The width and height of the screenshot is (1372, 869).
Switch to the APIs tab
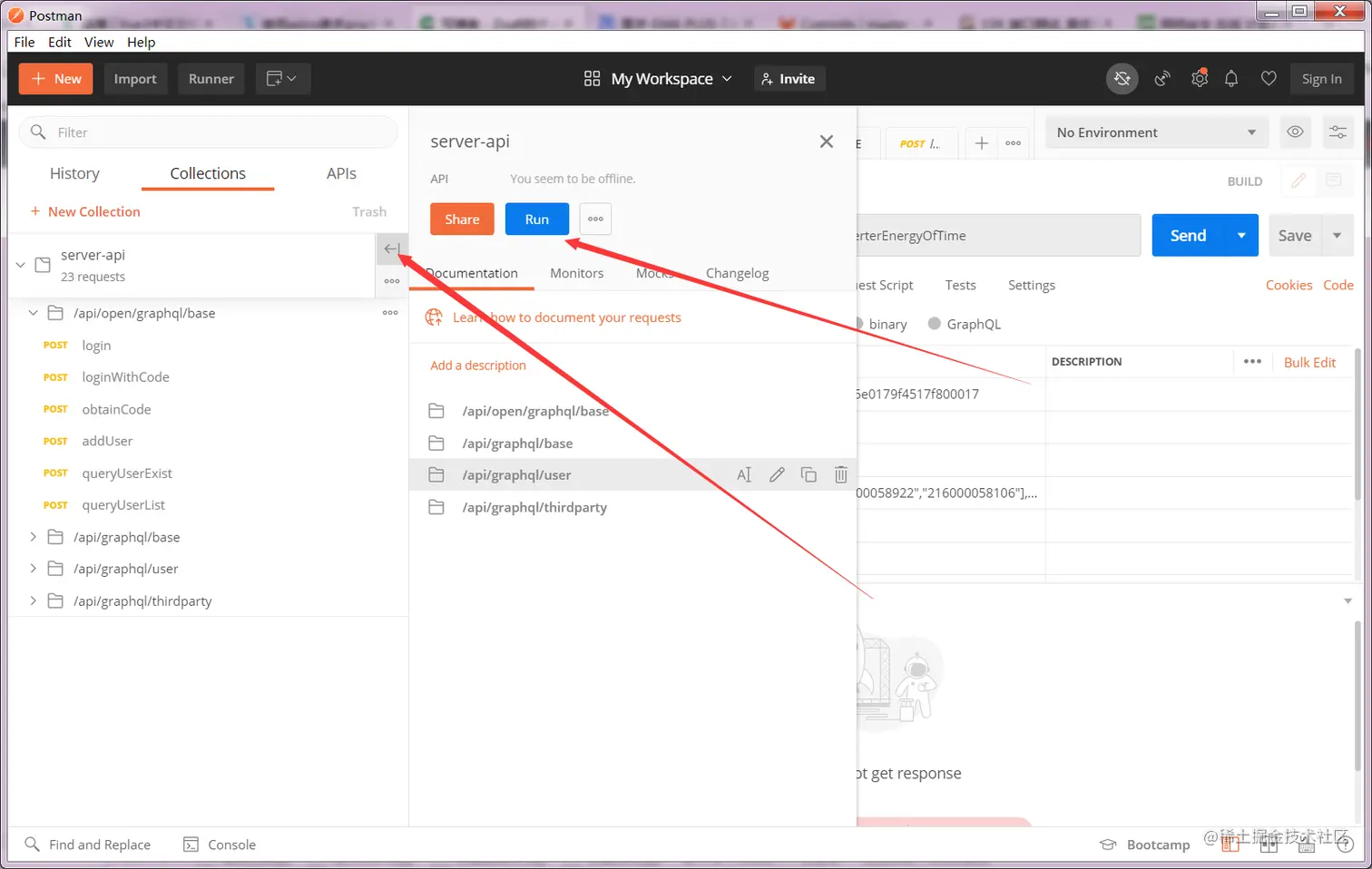click(341, 173)
